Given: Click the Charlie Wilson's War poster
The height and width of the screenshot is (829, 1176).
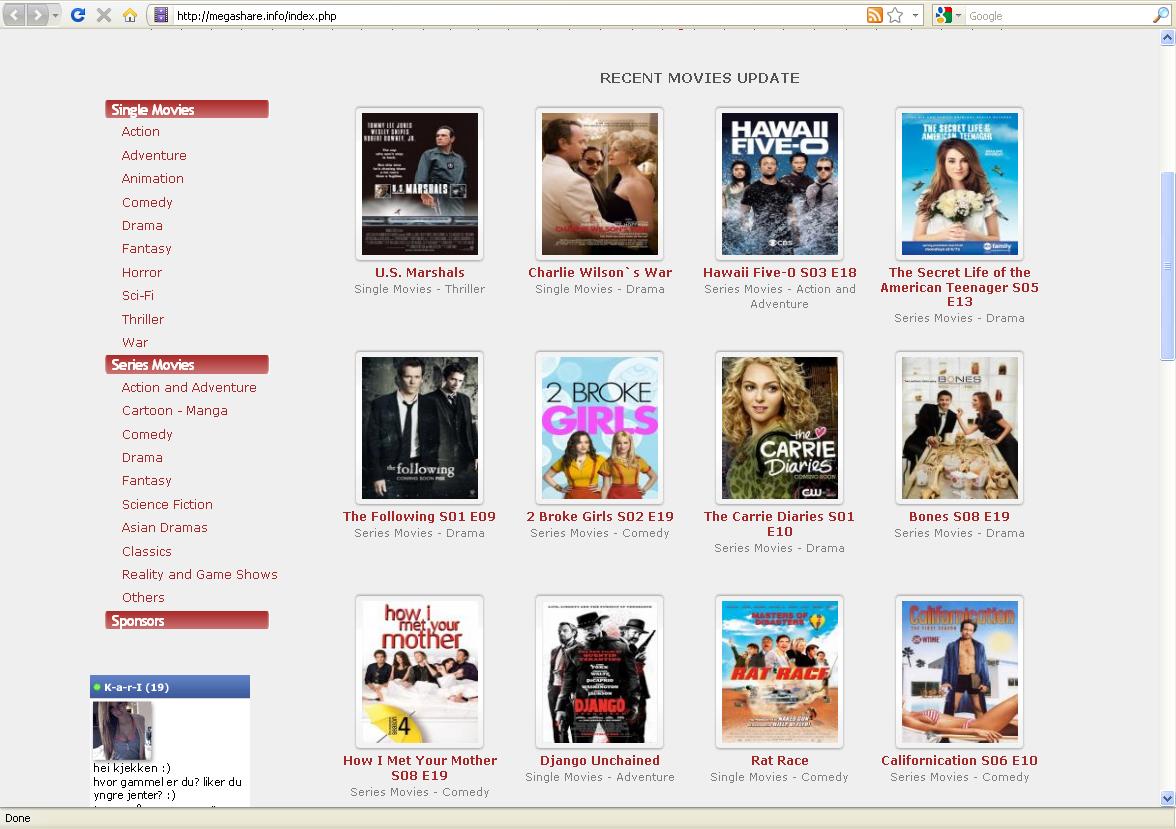Looking at the screenshot, I should click(599, 184).
